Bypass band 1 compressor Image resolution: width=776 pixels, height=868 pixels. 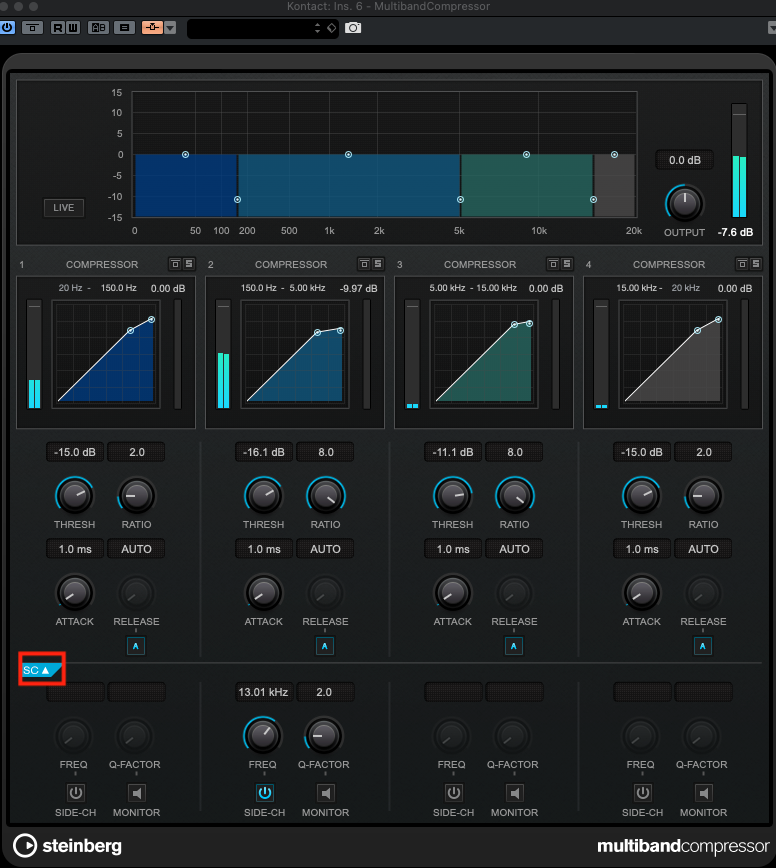pyautogui.click(x=175, y=264)
